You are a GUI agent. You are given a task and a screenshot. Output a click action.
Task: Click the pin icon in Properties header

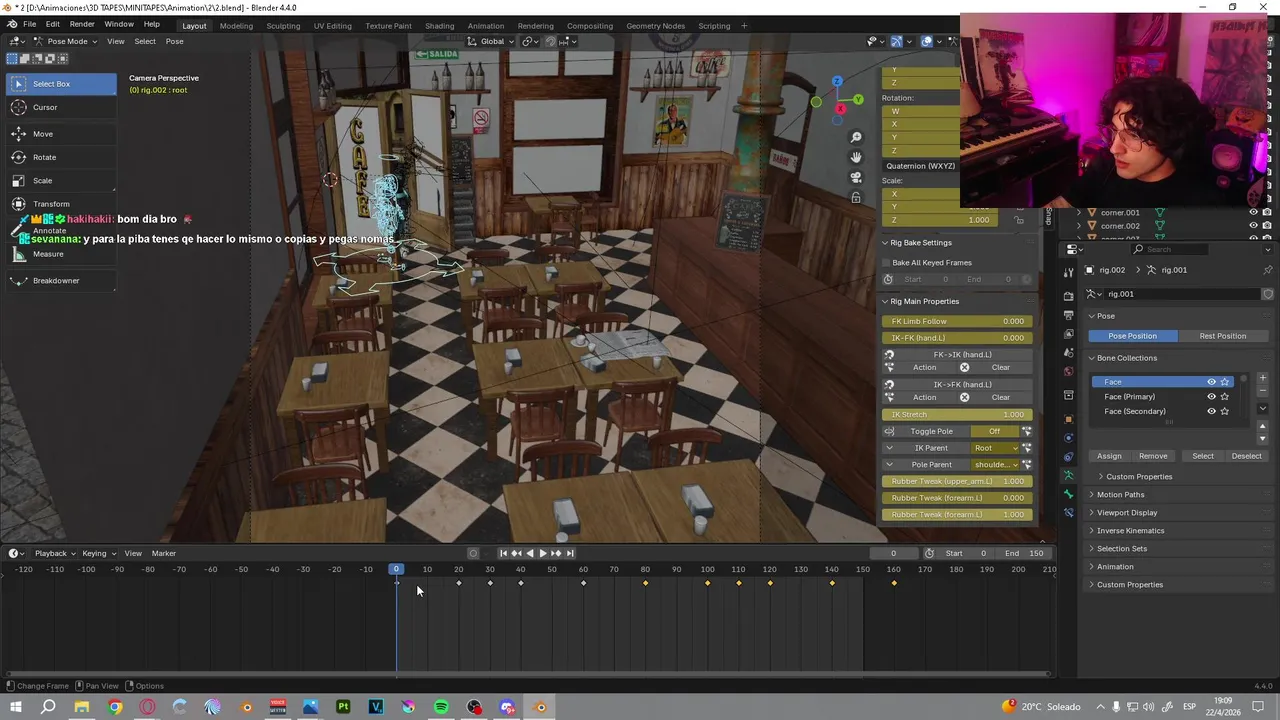click(1268, 270)
